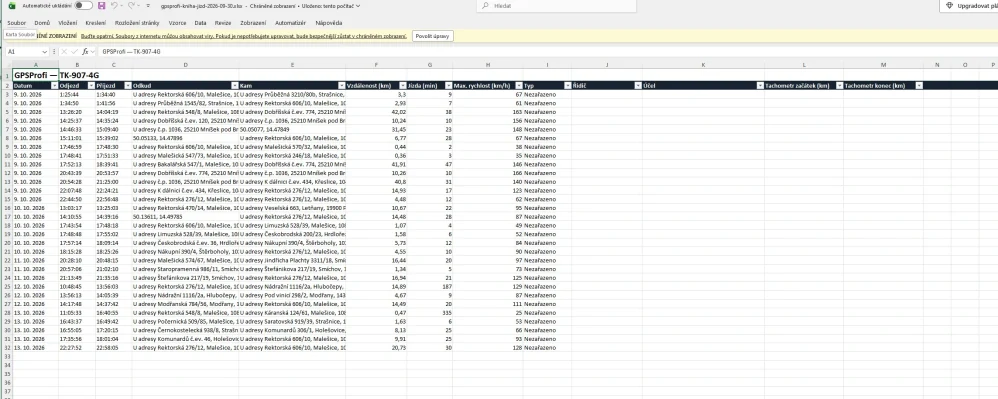The height and width of the screenshot is (399, 998).
Task: Click the protected view warning link text
Action: coord(244,36)
